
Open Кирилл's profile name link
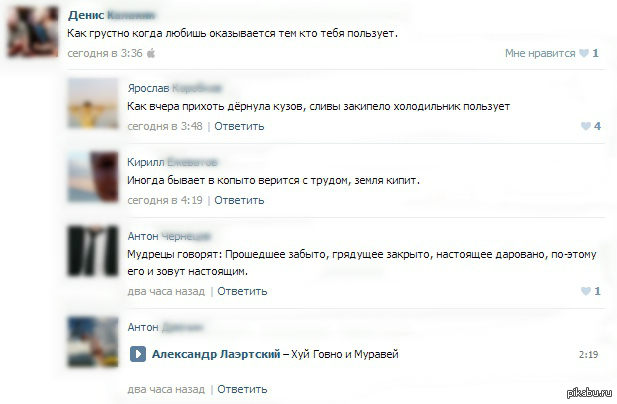172,162
